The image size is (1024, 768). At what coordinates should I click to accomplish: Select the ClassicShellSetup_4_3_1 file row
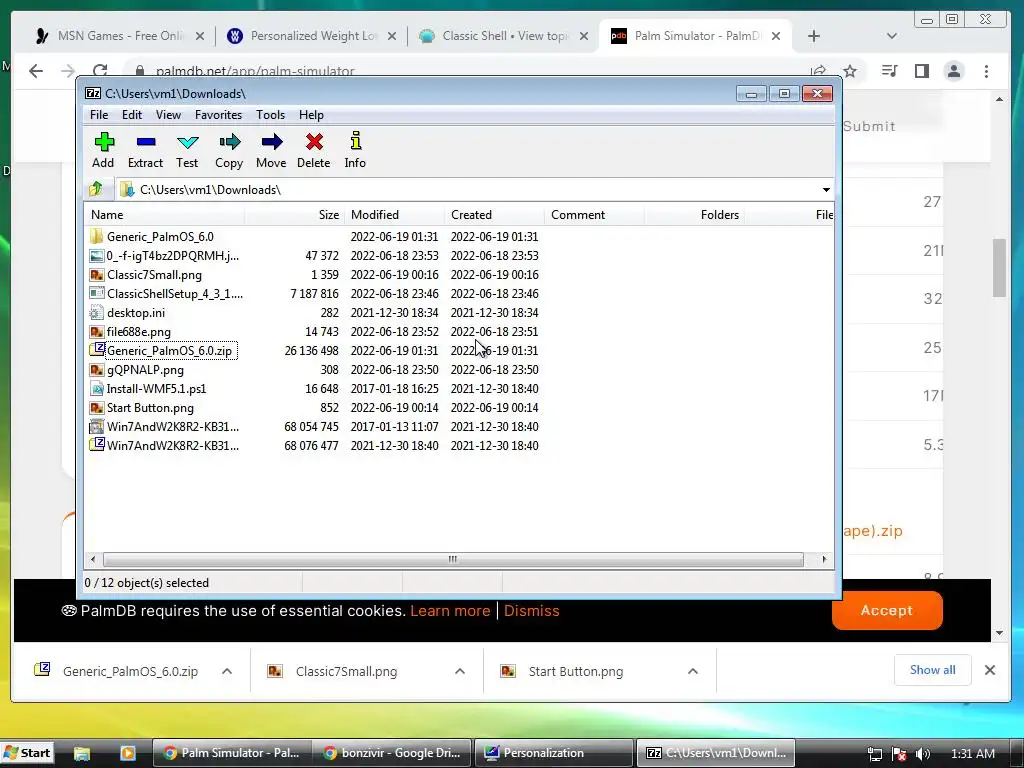coord(313,293)
